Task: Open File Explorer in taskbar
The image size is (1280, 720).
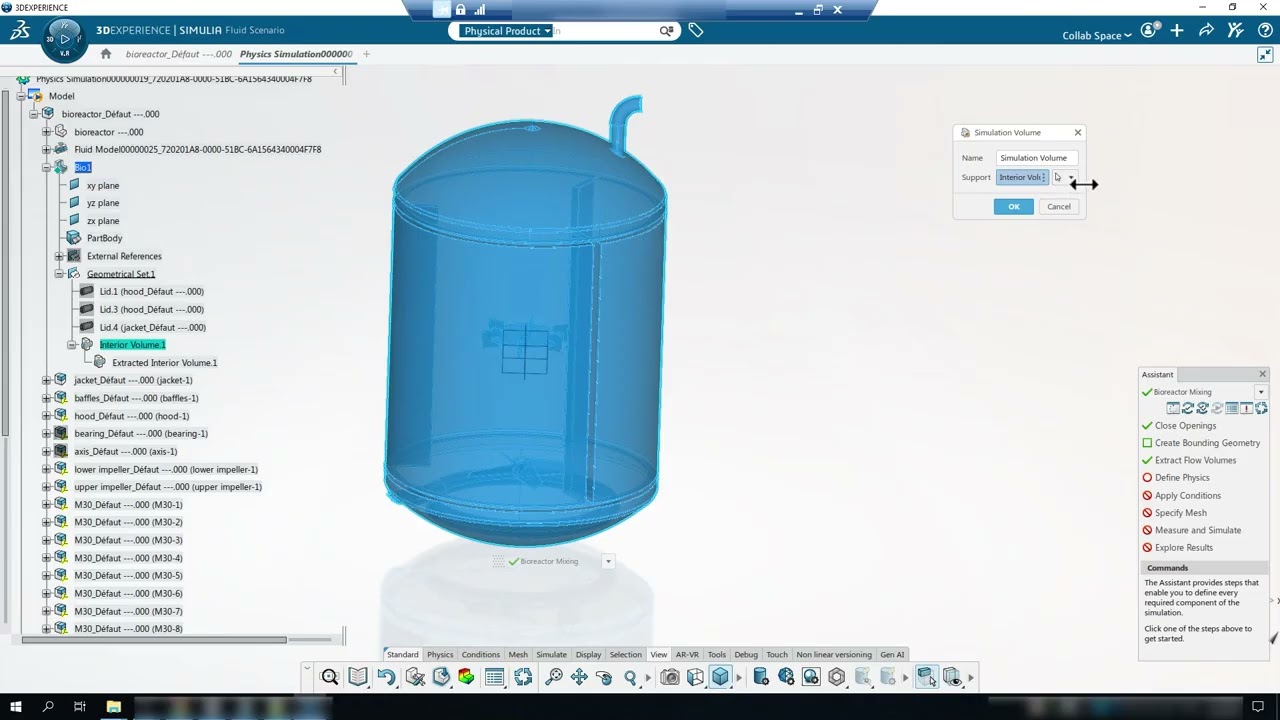Action: pyautogui.click(x=114, y=707)
